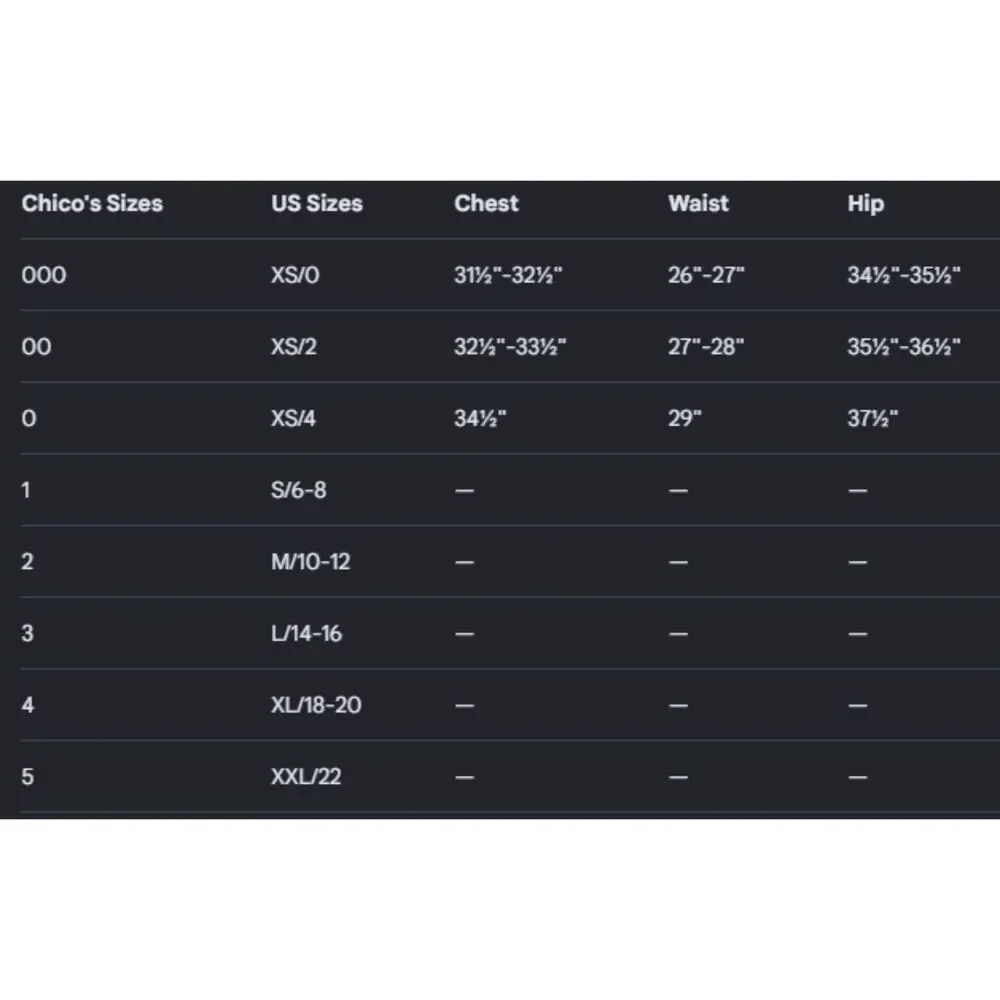Click the Chest column header
The image size is (1000, 1000).
[x=486, y=203]
